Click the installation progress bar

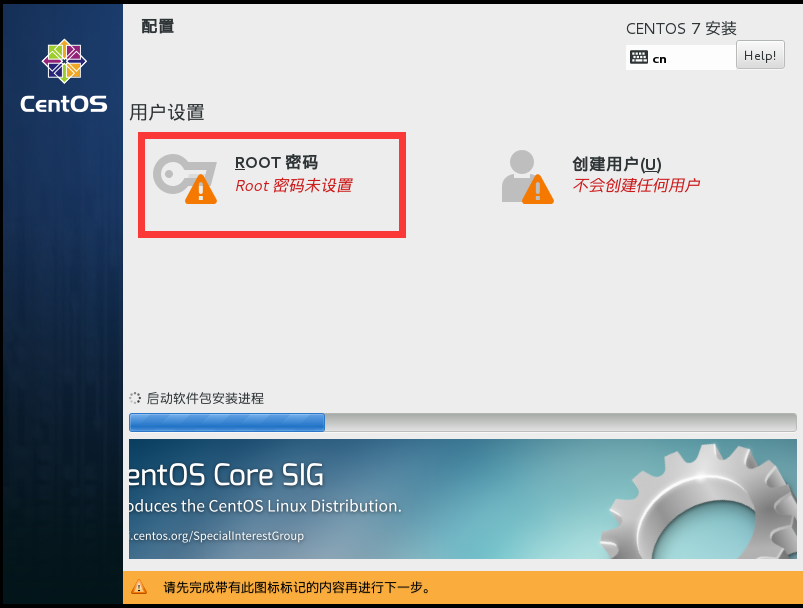[462, 423]
